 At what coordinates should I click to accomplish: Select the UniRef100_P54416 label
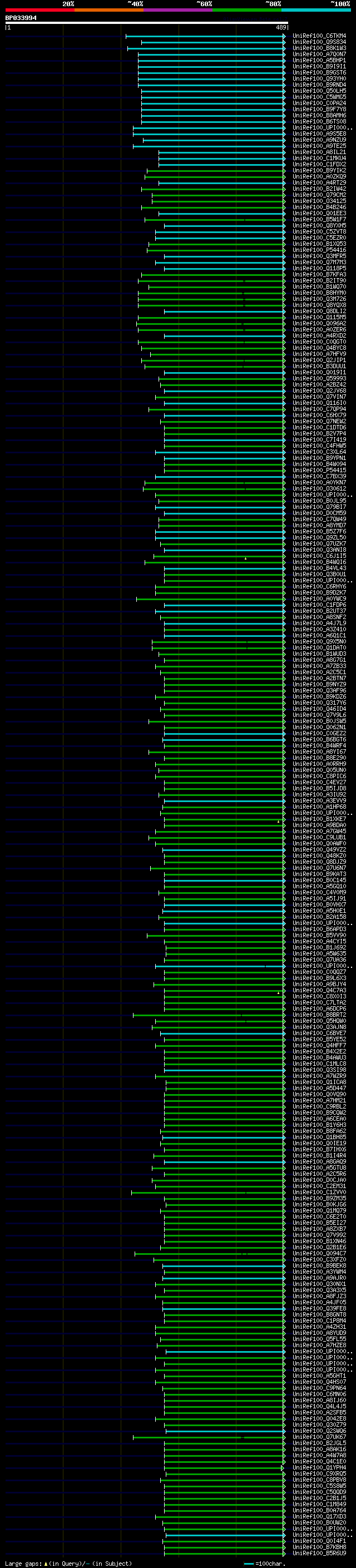click(x=319, y=250)
